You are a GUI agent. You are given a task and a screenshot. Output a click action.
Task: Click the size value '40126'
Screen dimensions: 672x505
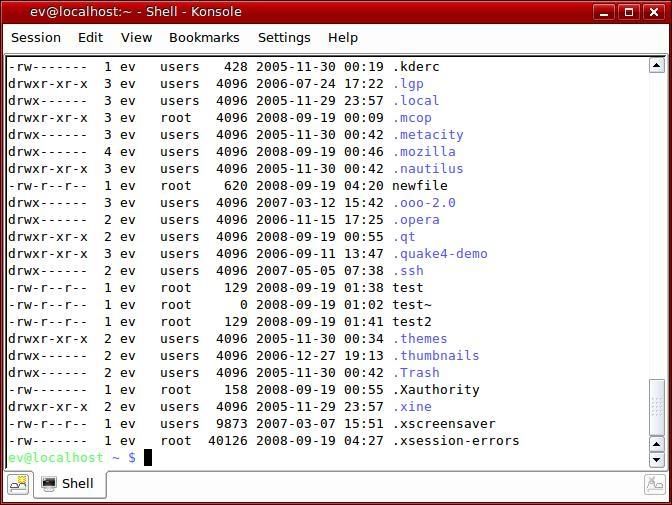(x=228, y=441)
